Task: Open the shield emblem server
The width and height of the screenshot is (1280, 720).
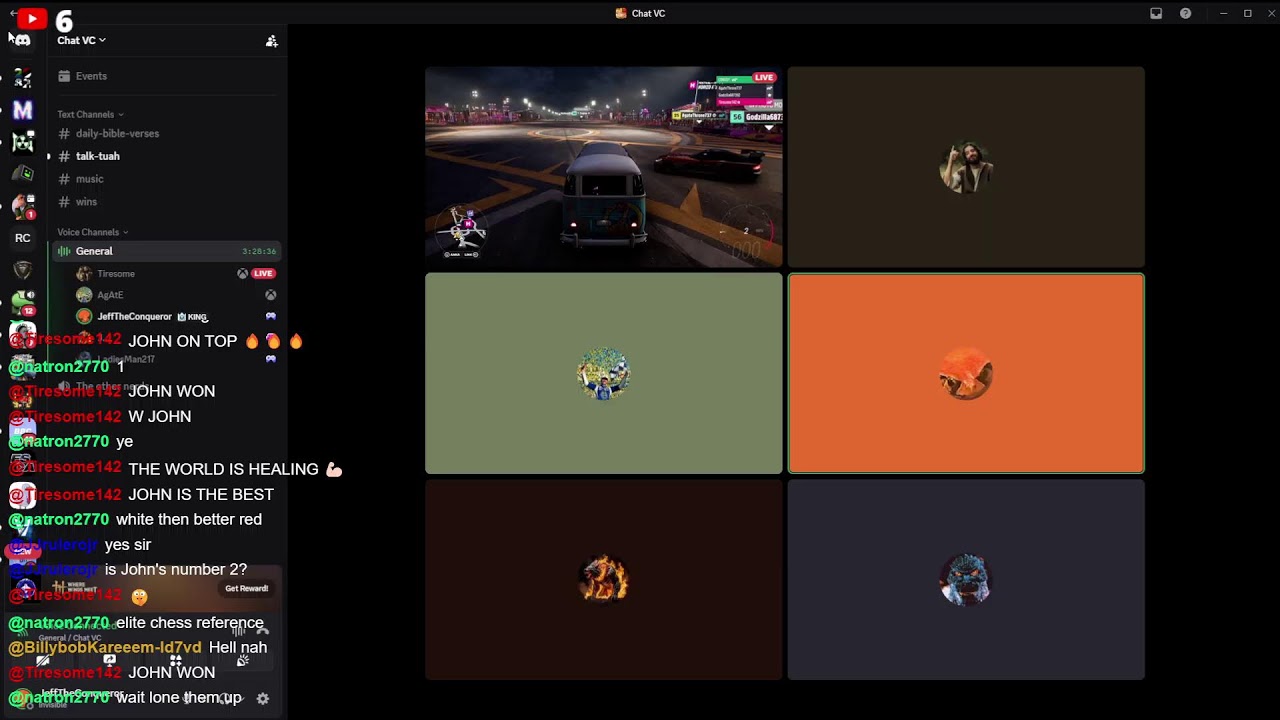Action: pos(22,270)
